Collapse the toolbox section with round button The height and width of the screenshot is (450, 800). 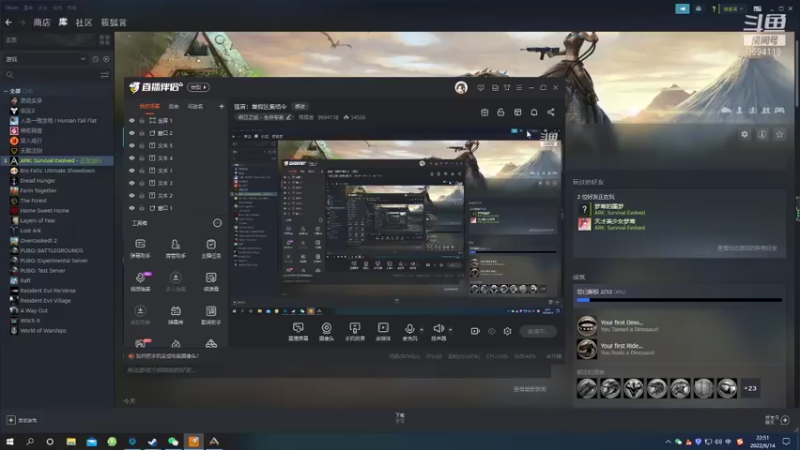tap(217, 223)
